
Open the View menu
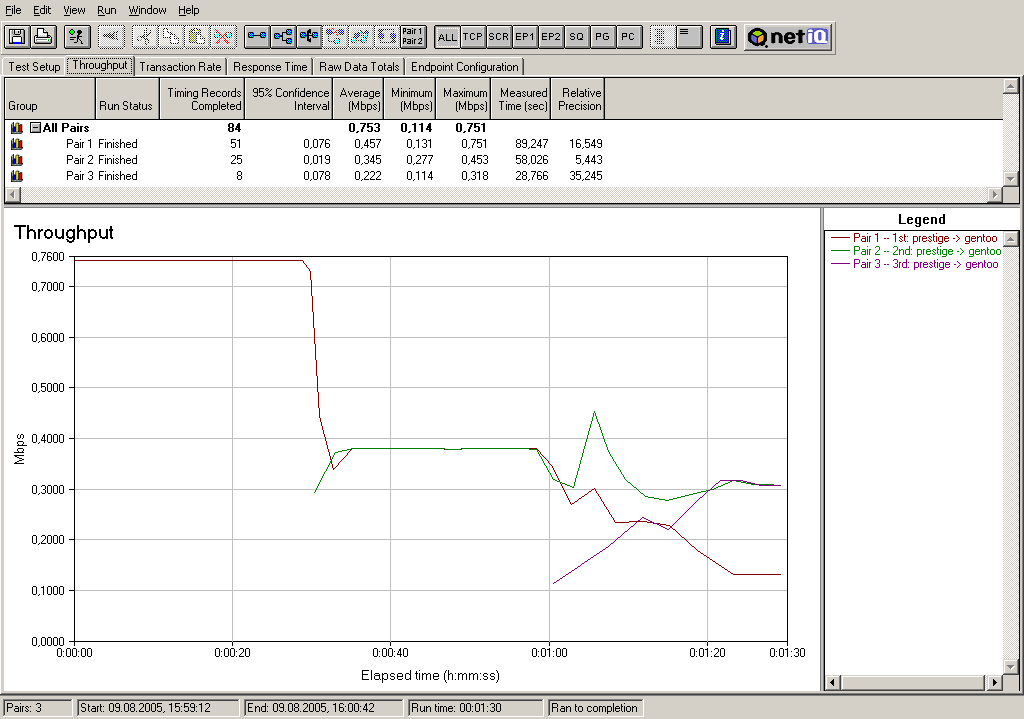coord(74,10)
